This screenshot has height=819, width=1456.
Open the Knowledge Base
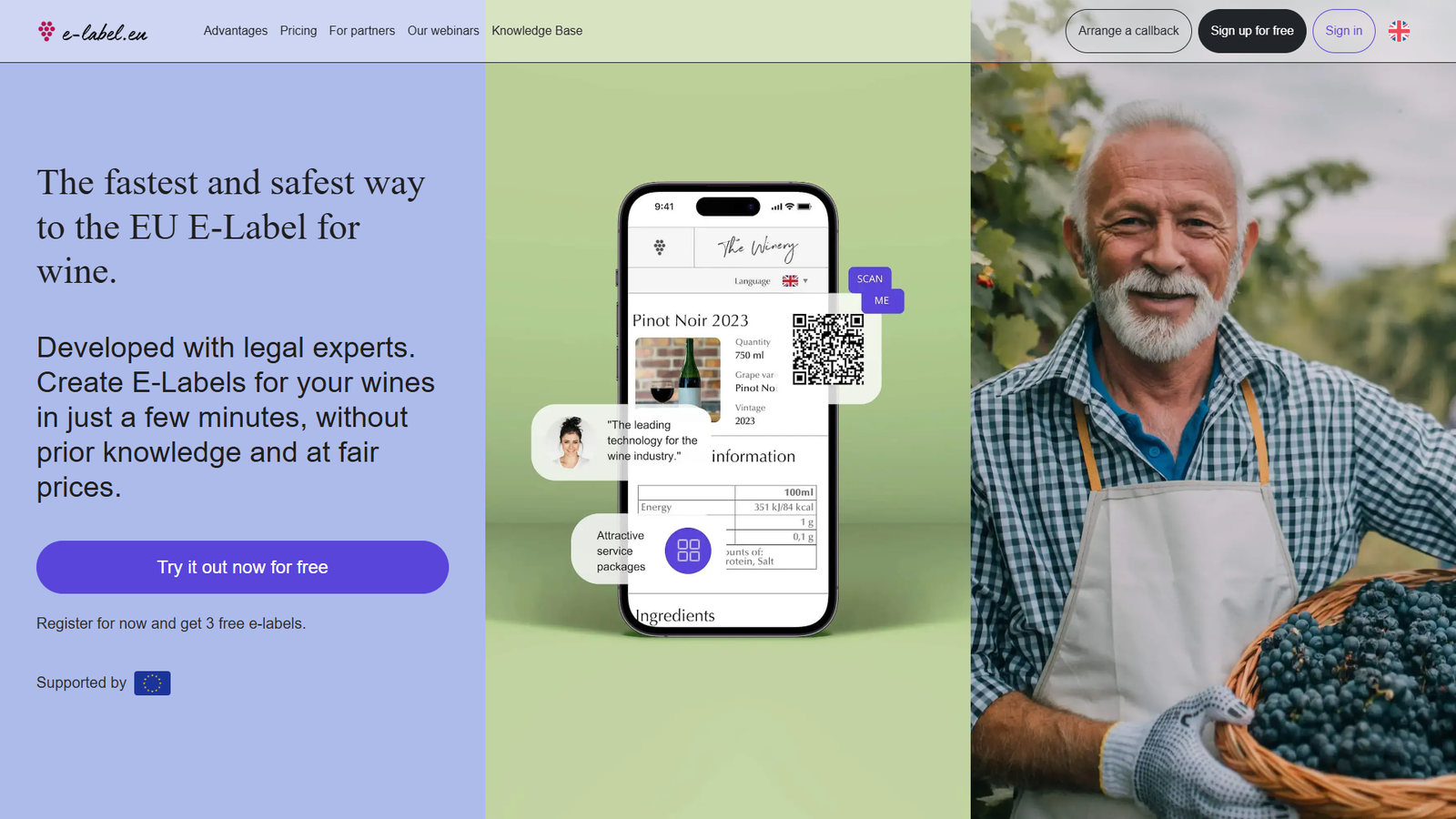click(x=537, y=31)
